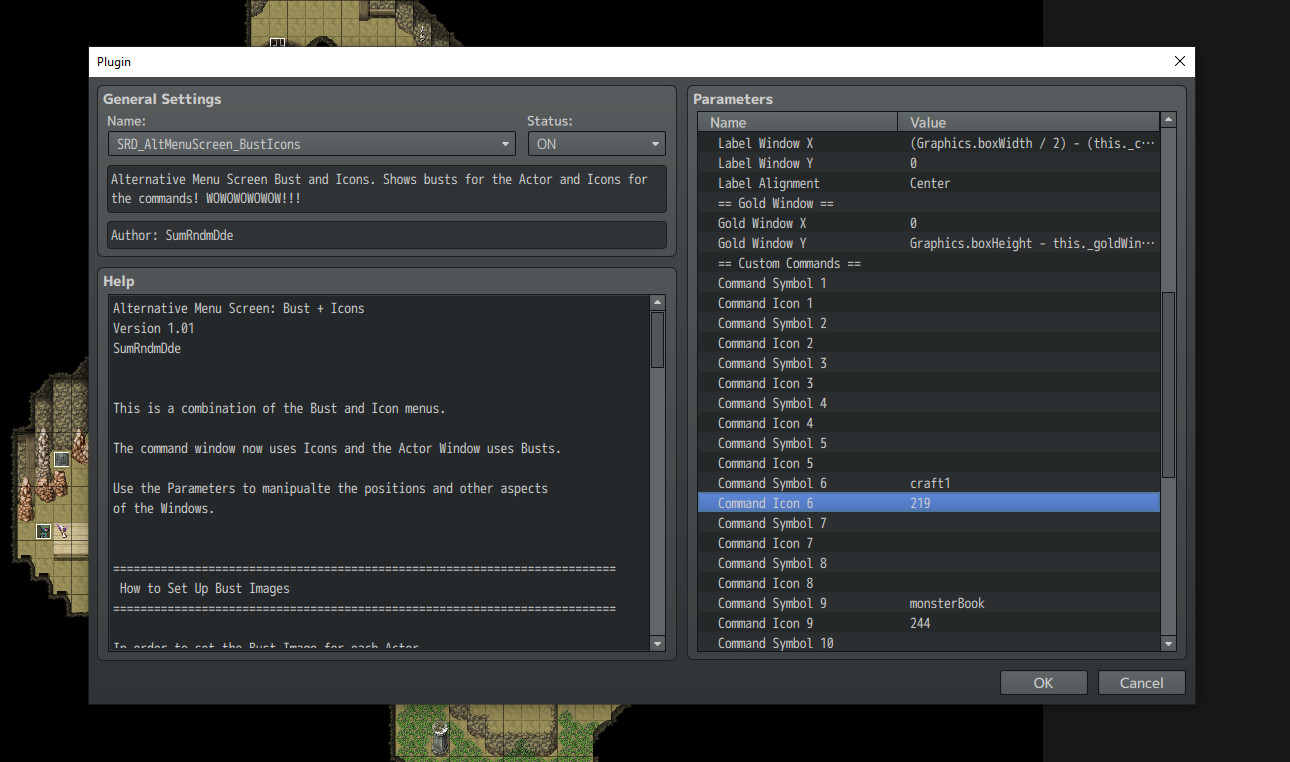Select the Command Symbol 6 row
Viewport: 1290px width, 762px height.
pyautogui.click(x=929, y=483)
